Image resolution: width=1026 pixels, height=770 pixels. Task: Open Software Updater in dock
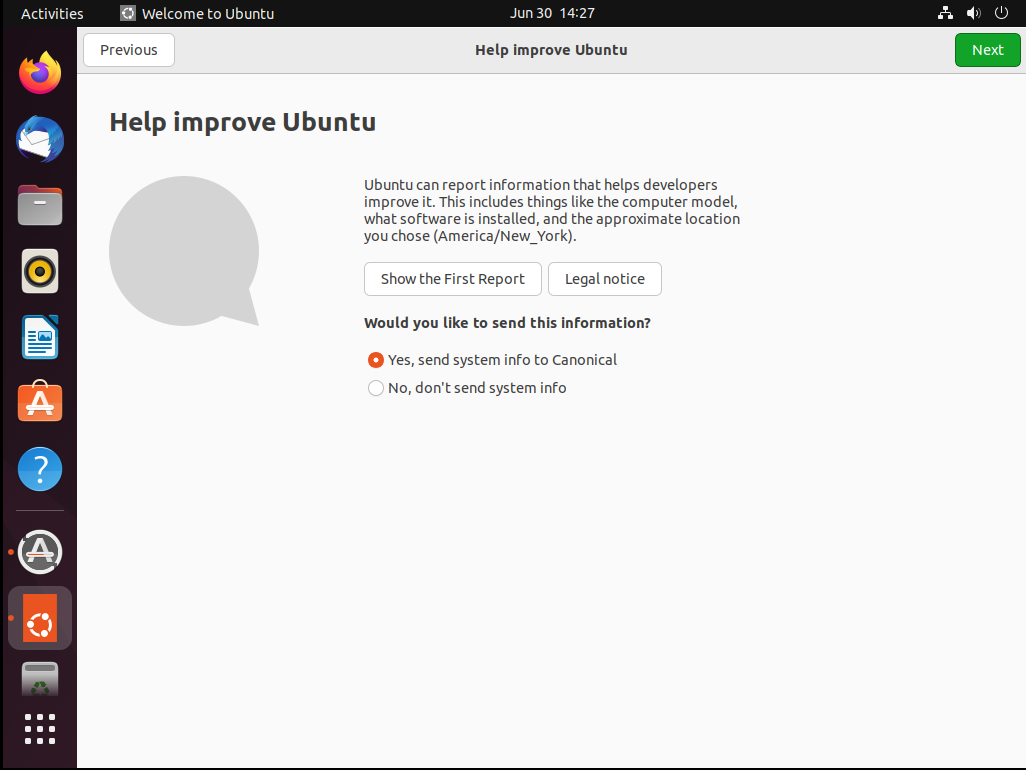click(40, 551)
